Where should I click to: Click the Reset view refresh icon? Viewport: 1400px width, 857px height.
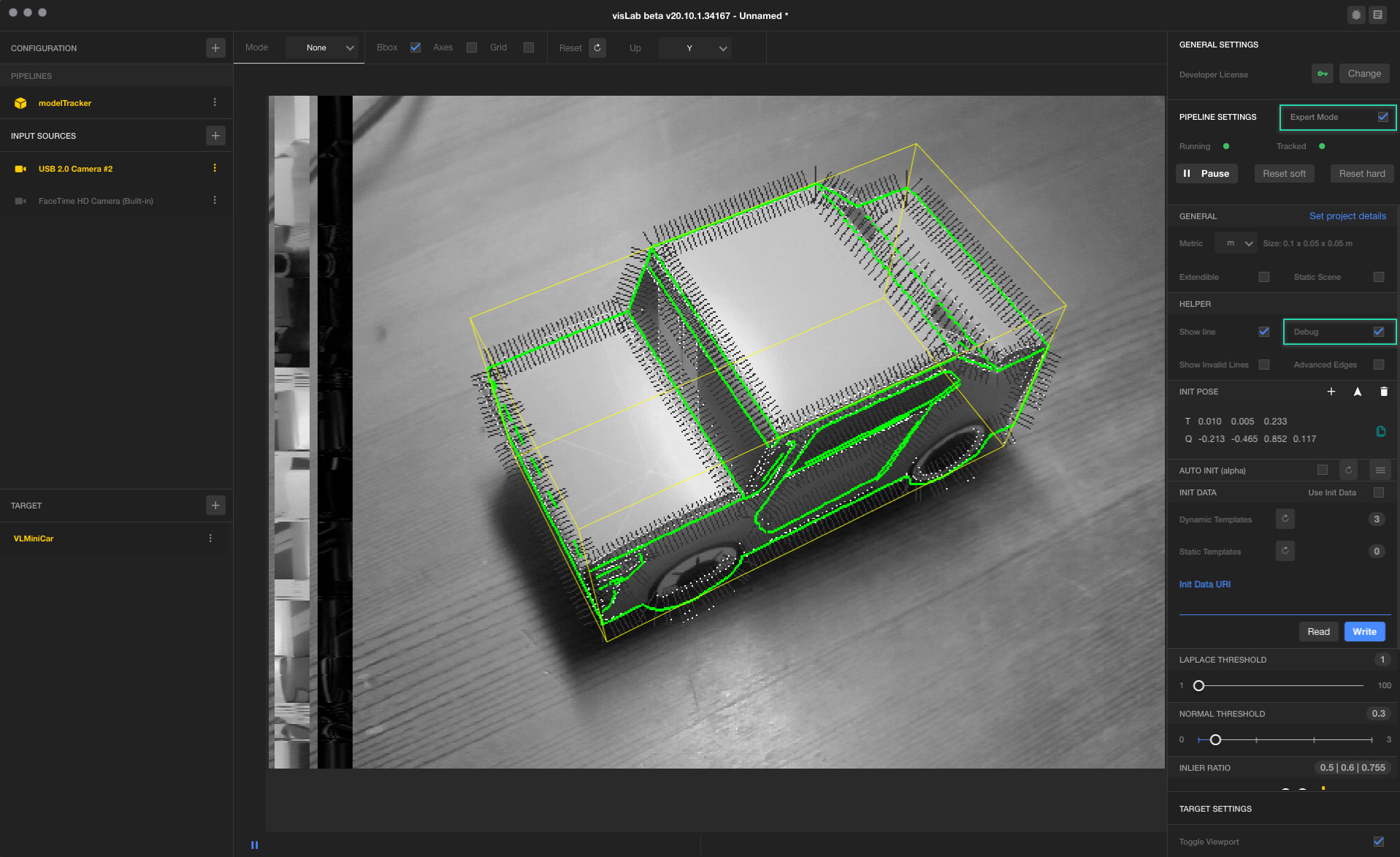pos(597,48)
